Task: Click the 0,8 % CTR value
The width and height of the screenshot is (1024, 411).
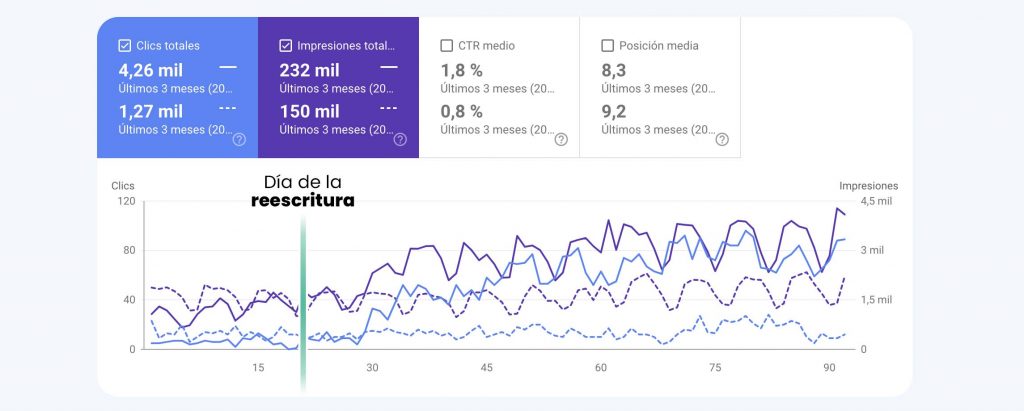Action: (461, 111)
